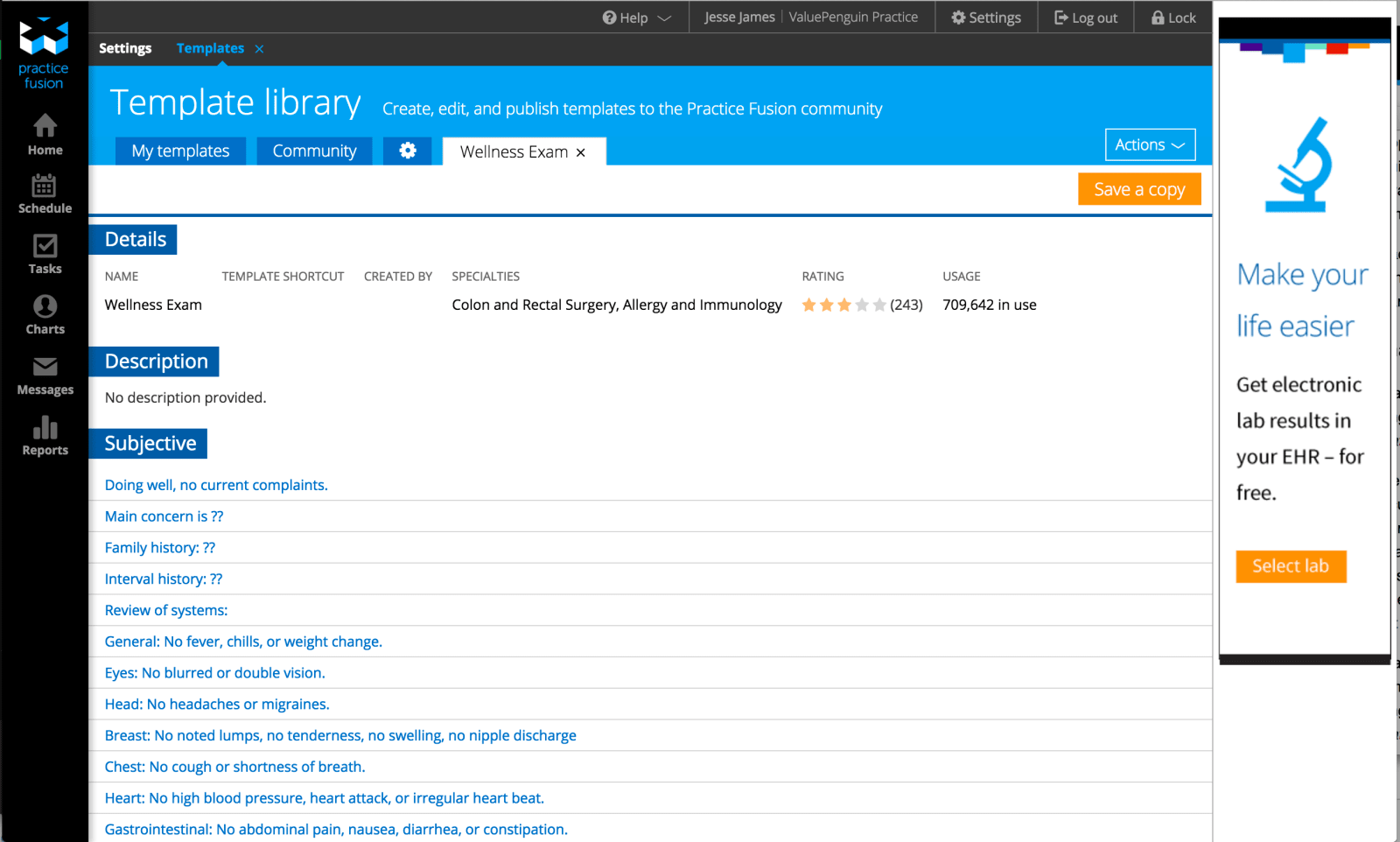The image size is (1400, 842).
Task: Close the Wellness Exam tab
Action: tap(581, 152)
